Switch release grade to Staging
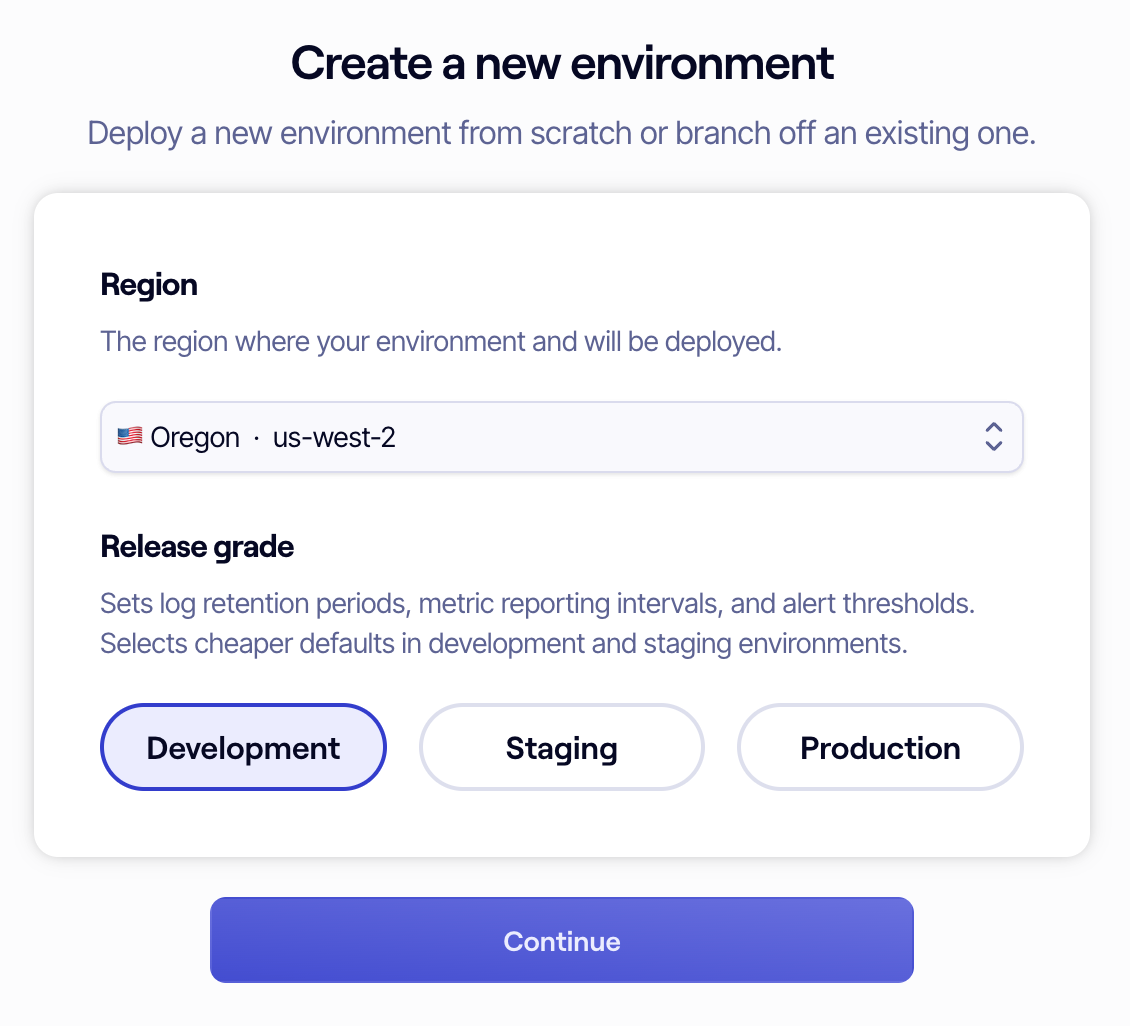 [561, 747]
